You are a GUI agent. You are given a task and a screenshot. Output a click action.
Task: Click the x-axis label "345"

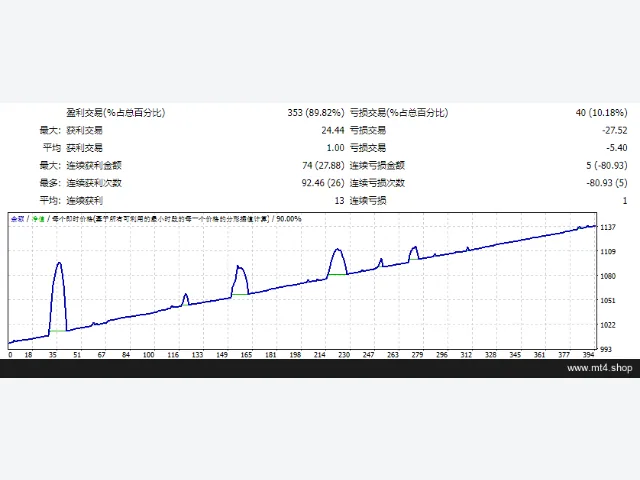pos(516,355)
